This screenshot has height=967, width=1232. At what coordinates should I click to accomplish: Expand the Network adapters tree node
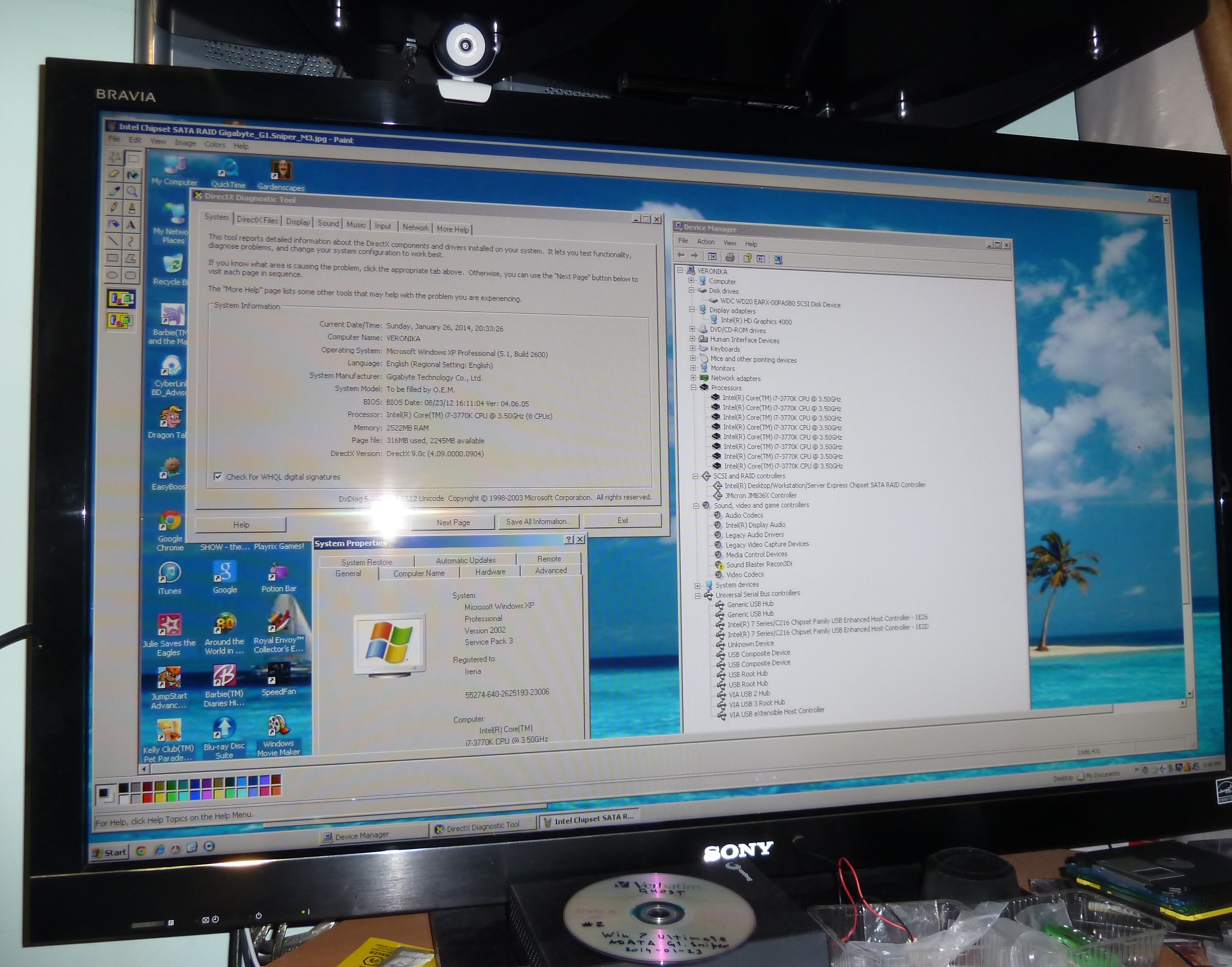pos(693,378)
